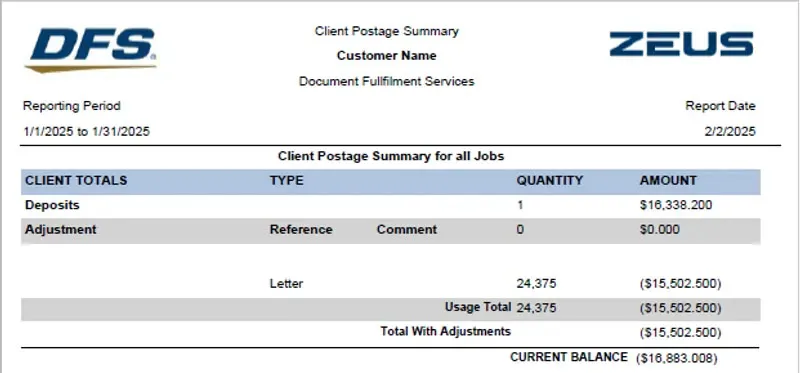Select report date 2/2/2025

click(x=730, y=132)
